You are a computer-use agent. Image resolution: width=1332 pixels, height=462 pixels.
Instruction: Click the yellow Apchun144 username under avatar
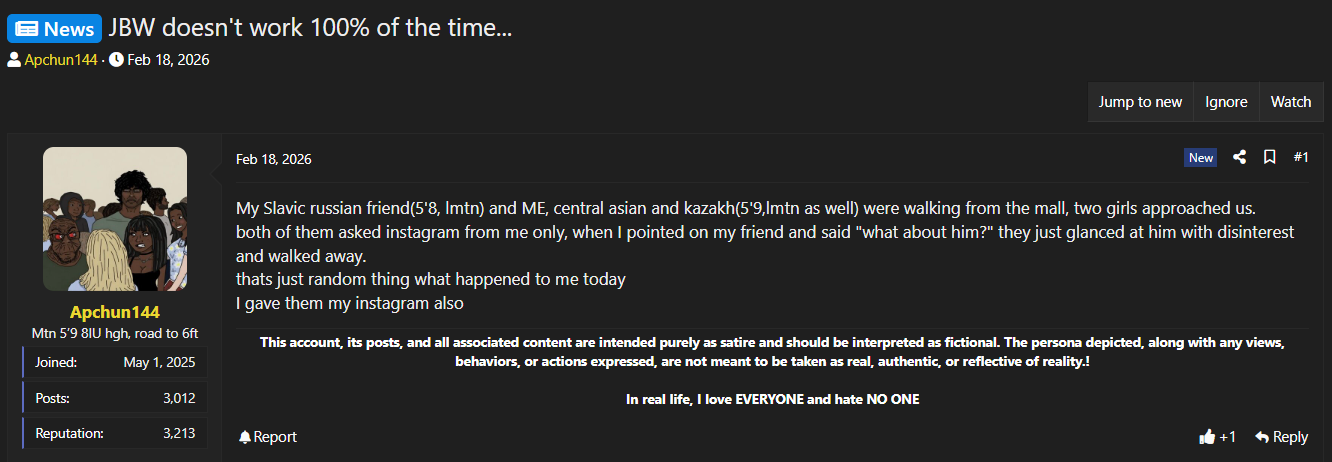pyautogui.click(x=115, y=312)
